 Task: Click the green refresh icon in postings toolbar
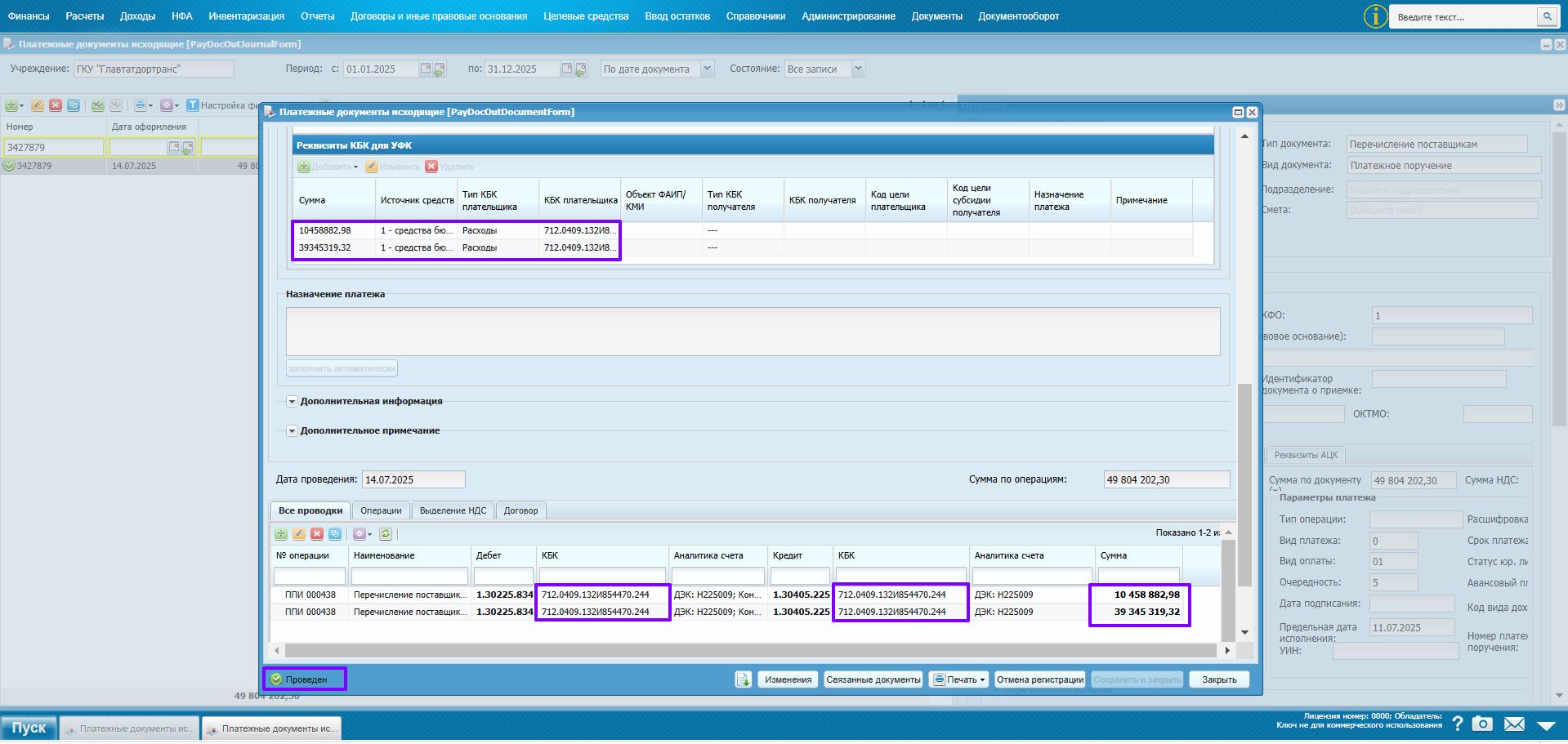(386, 534)
